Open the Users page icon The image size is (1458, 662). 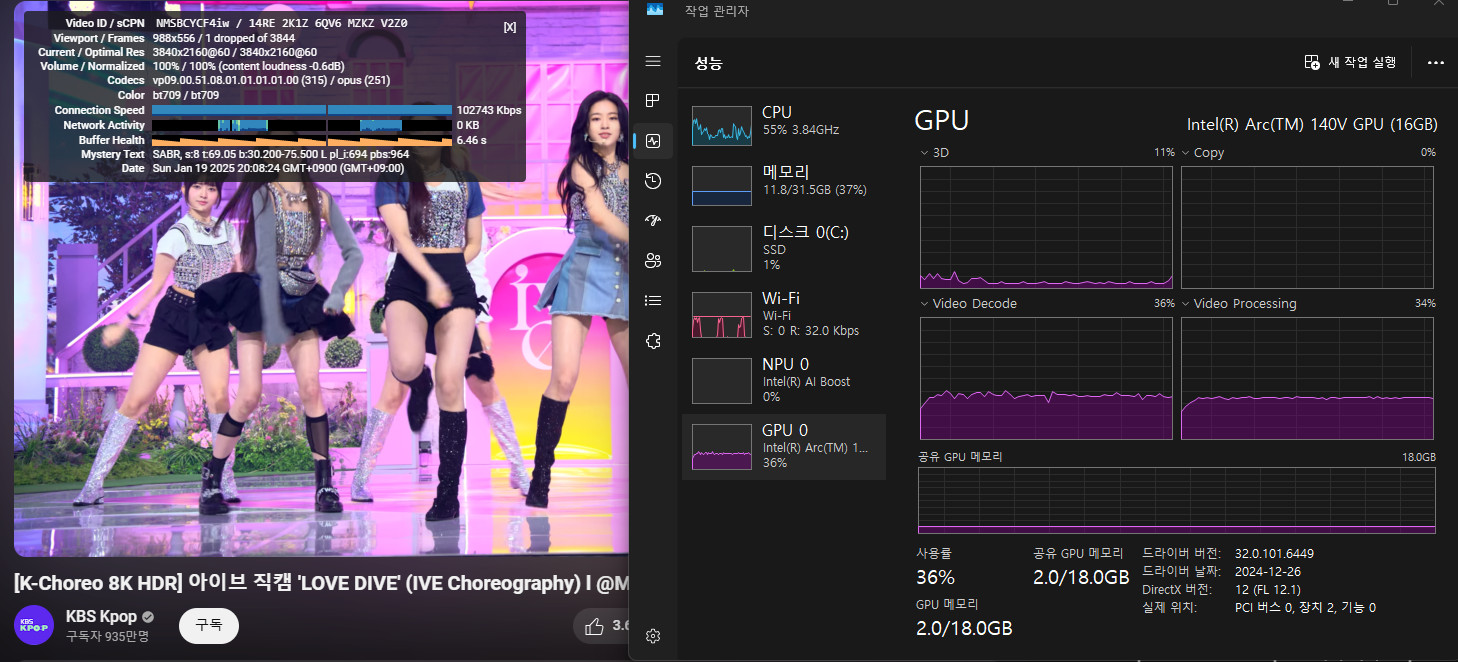pyautogui.click(x=653, y=261)
